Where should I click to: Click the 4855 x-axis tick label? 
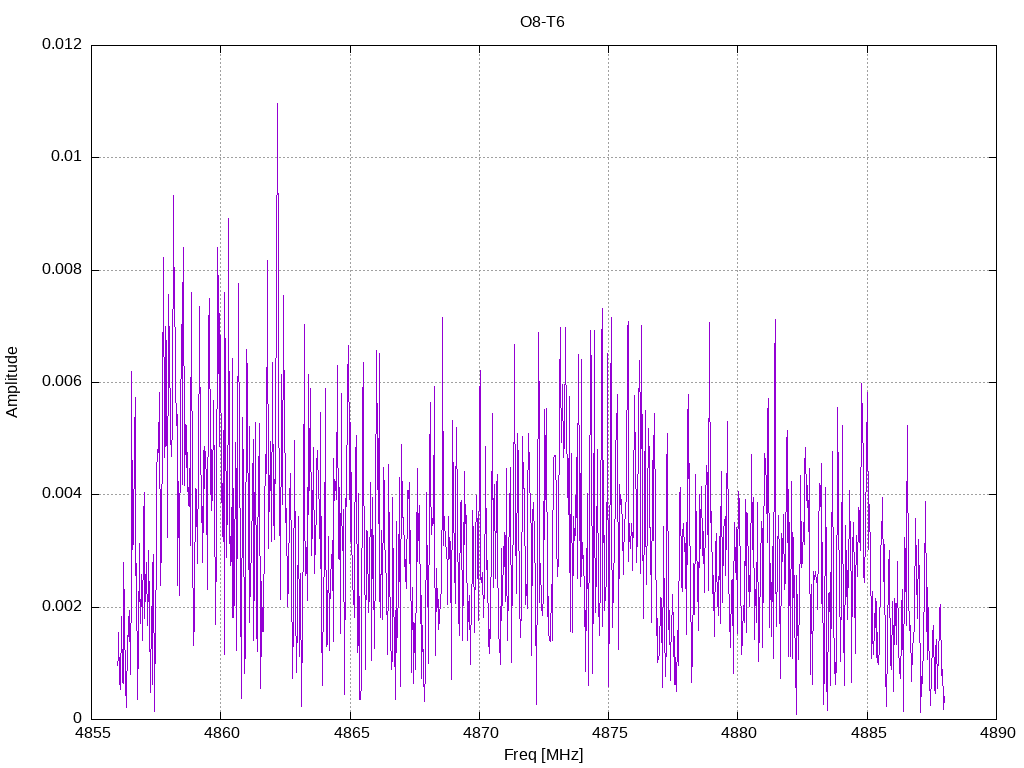[91, 733]
